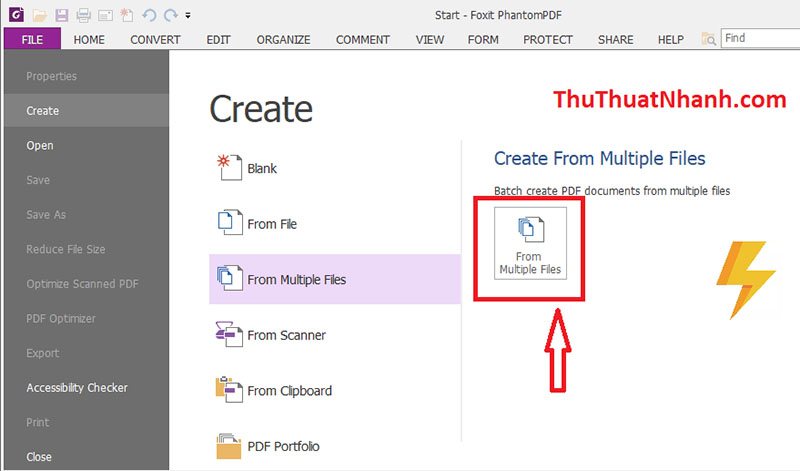Click into the Find search field

[760, 38]
